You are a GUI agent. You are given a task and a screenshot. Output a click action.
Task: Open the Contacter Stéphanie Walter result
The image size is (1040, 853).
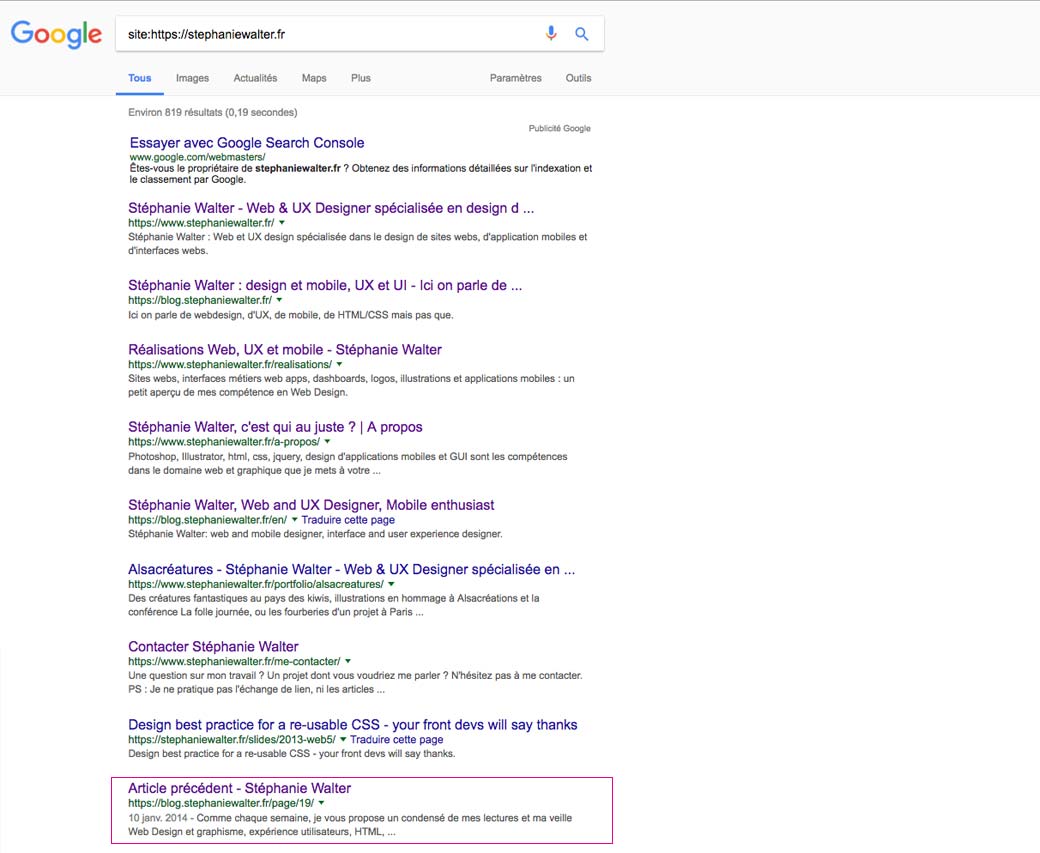(x=213, y=647)
